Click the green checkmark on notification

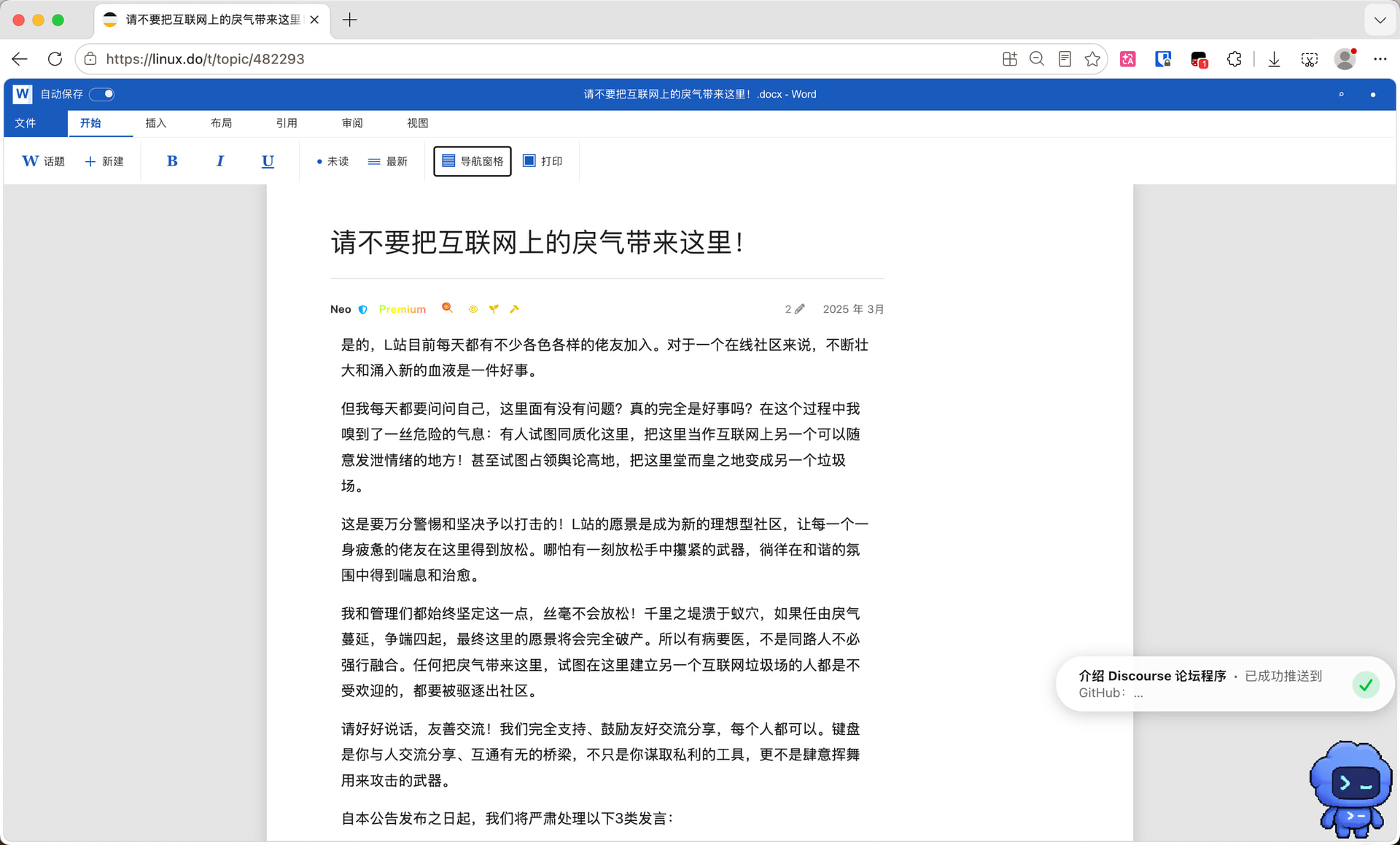(1366, 685)
